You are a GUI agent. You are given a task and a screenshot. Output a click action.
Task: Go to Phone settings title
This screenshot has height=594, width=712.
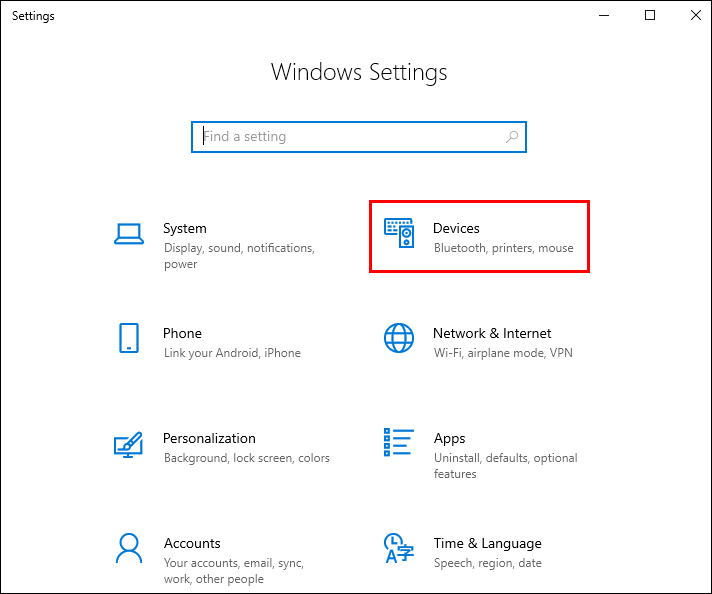point(182,333)
